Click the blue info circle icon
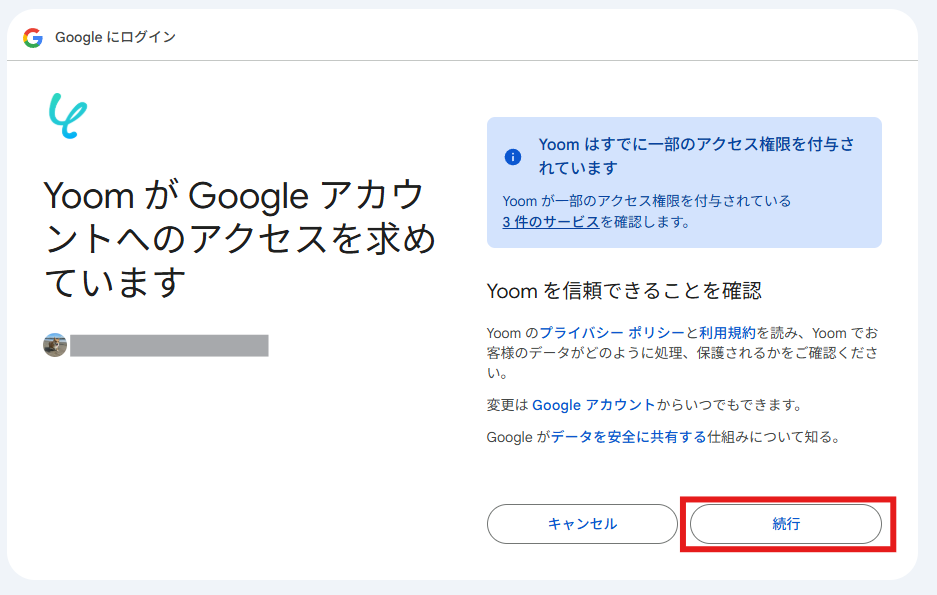Screen dimensions: 937x595 513,156
